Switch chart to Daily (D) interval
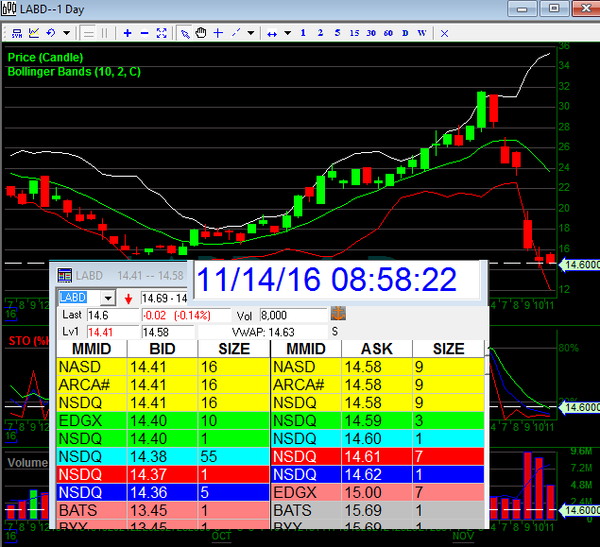This screenshot has height=547, width=600. pos(404,33)
